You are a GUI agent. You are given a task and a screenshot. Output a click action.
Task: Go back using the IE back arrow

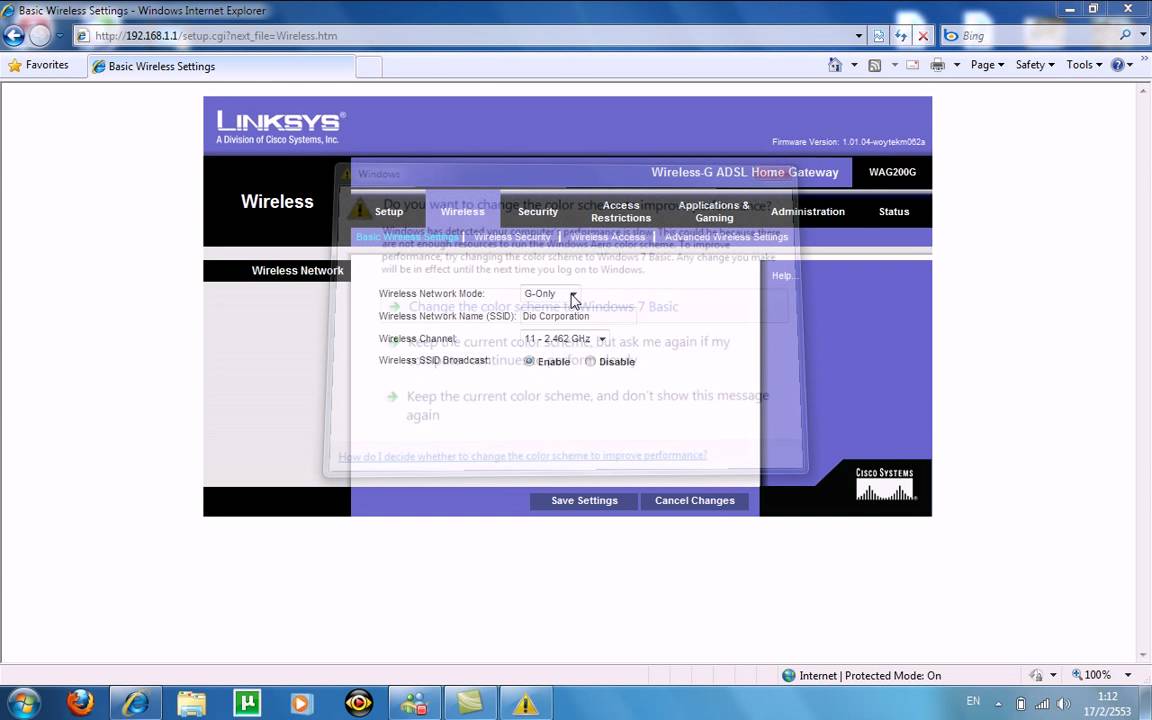[14, 35]
